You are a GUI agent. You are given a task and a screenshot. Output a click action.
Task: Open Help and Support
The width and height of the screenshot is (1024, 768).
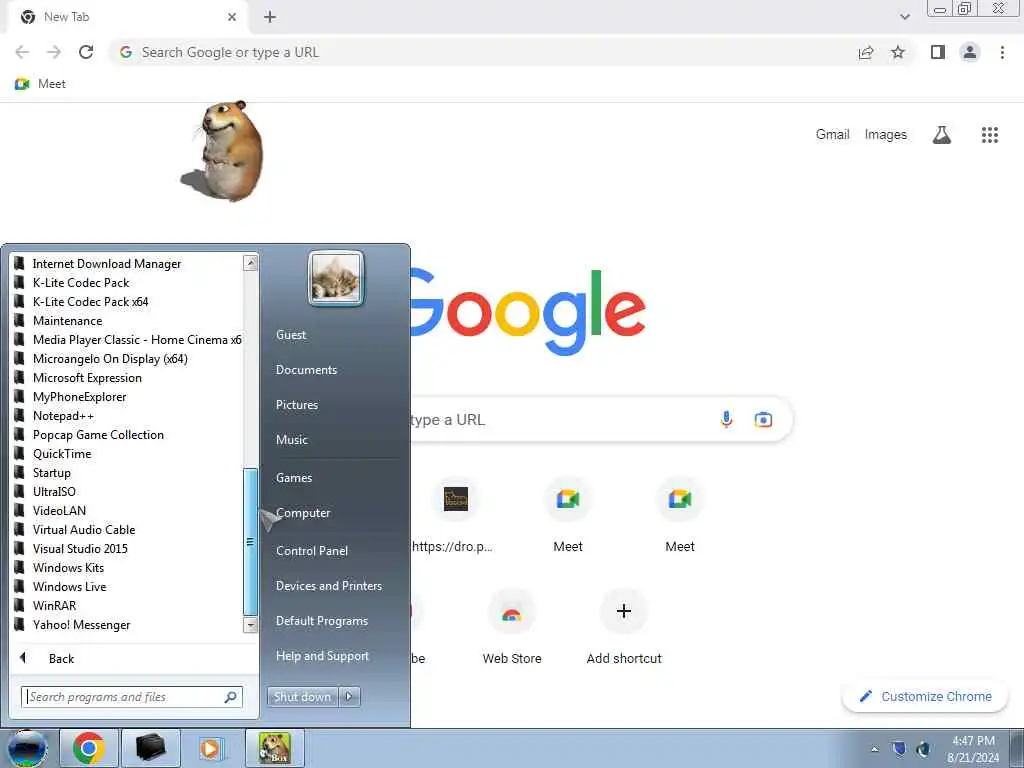323,656
